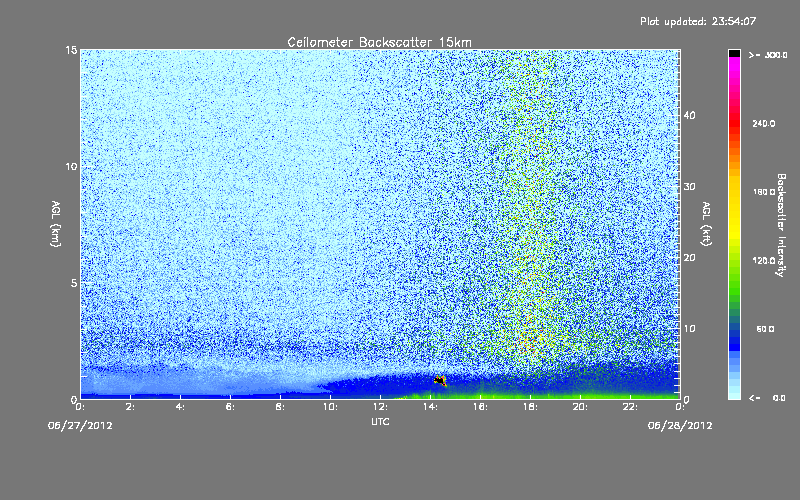
Task: Click the 30 kft tick label
Action: pyautogui.click(x=689, y=186)
